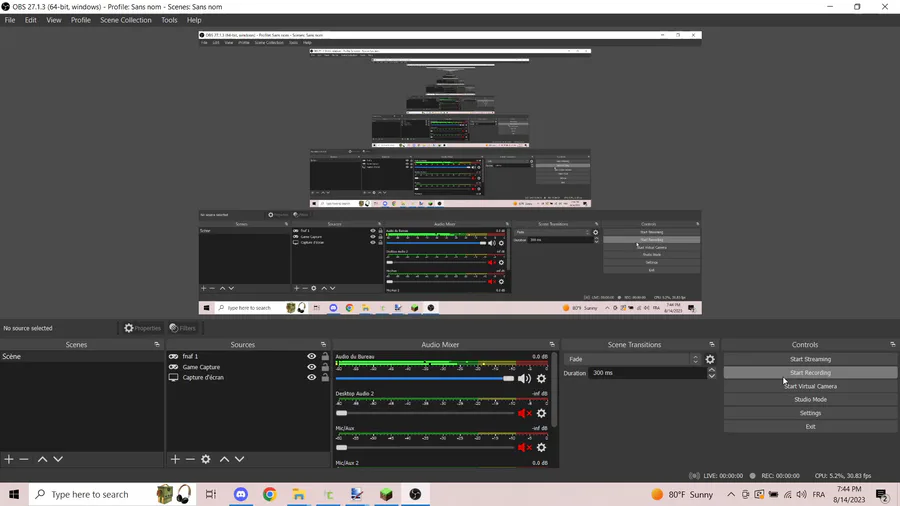900x506 pixels.
Task: Pop out the Controls dock
Action: pos(893,345)
